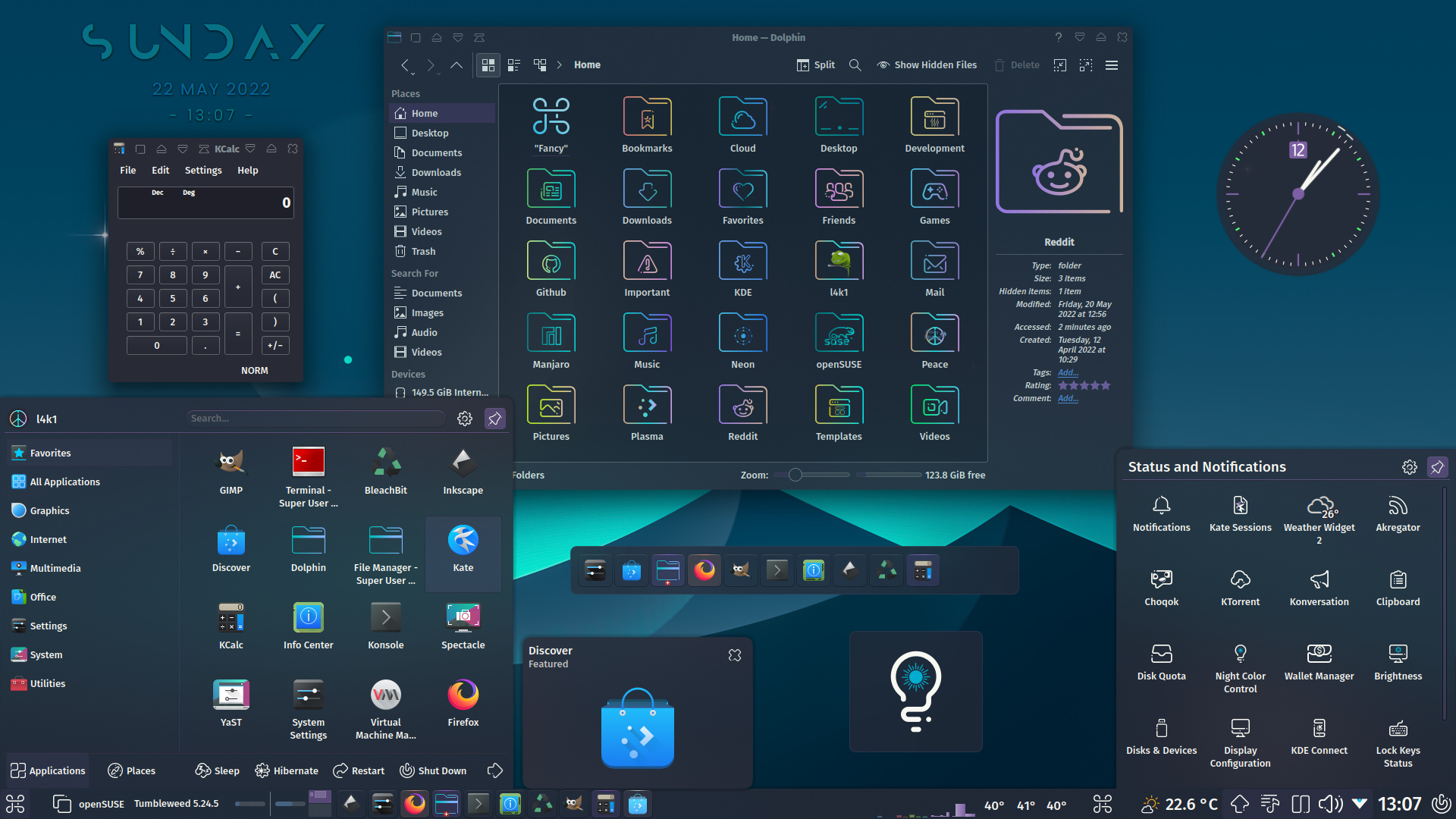Image resolution: width=1456 pixels, height=819 pixels.
Task: Switch to Places tab in launcher
Action: [132, 770]
